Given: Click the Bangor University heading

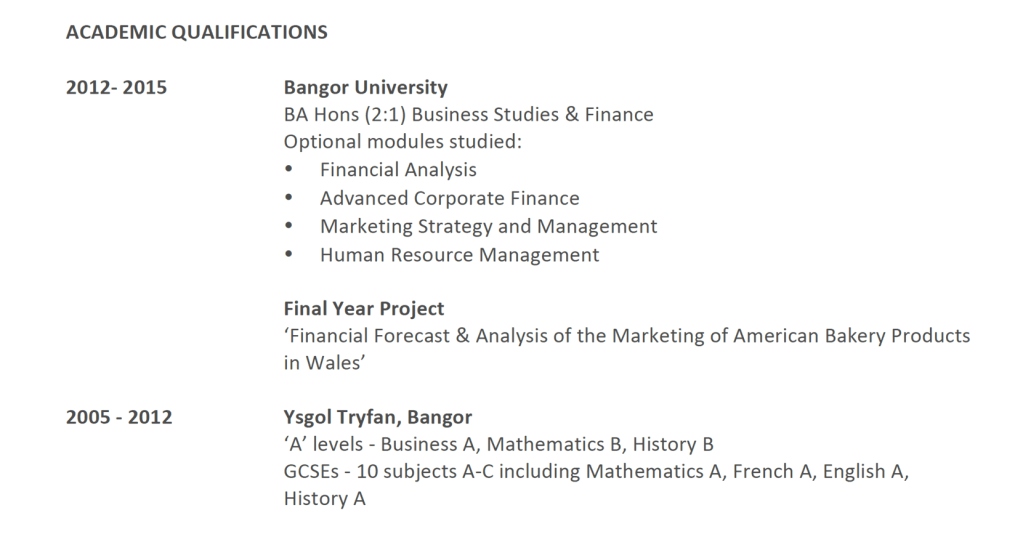Looking at the screenshot, I should click(365, 87).
